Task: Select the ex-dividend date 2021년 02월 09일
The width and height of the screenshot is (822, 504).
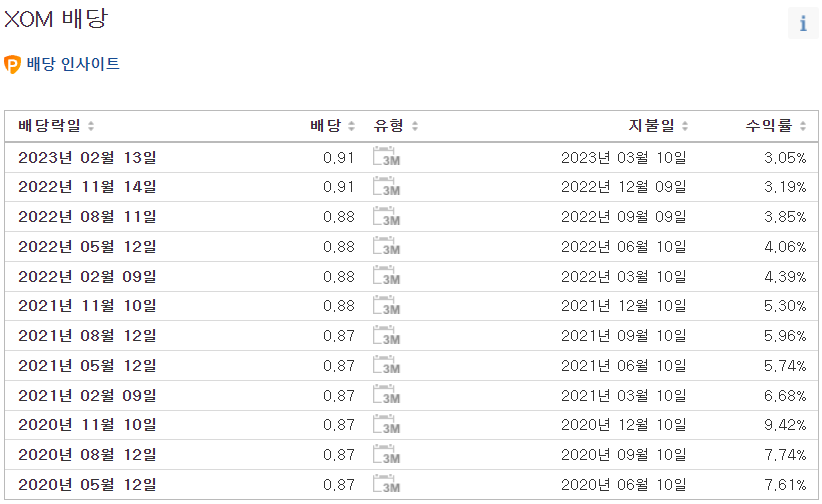Action: [87, 395]
